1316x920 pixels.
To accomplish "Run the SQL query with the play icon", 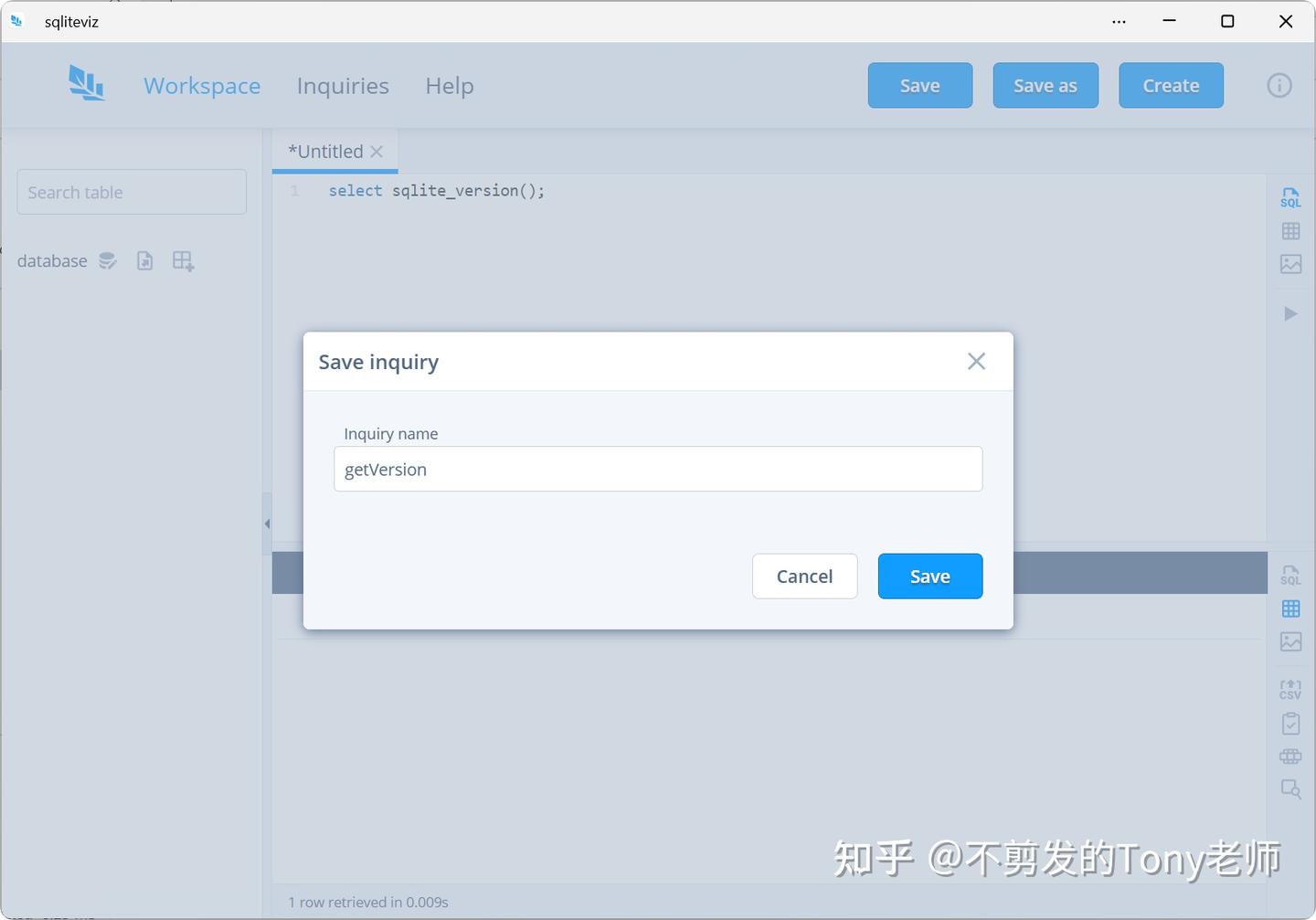I will click(x=1290, y=313).
